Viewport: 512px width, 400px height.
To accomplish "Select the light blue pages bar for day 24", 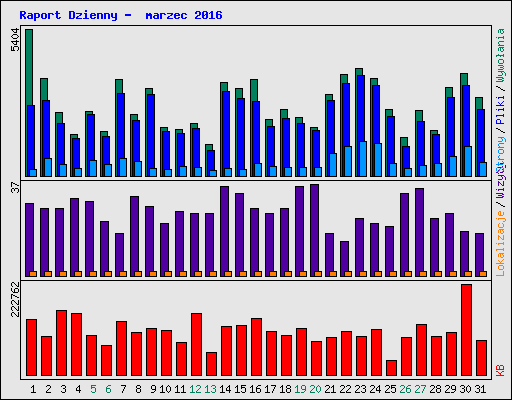I will 378,160.
